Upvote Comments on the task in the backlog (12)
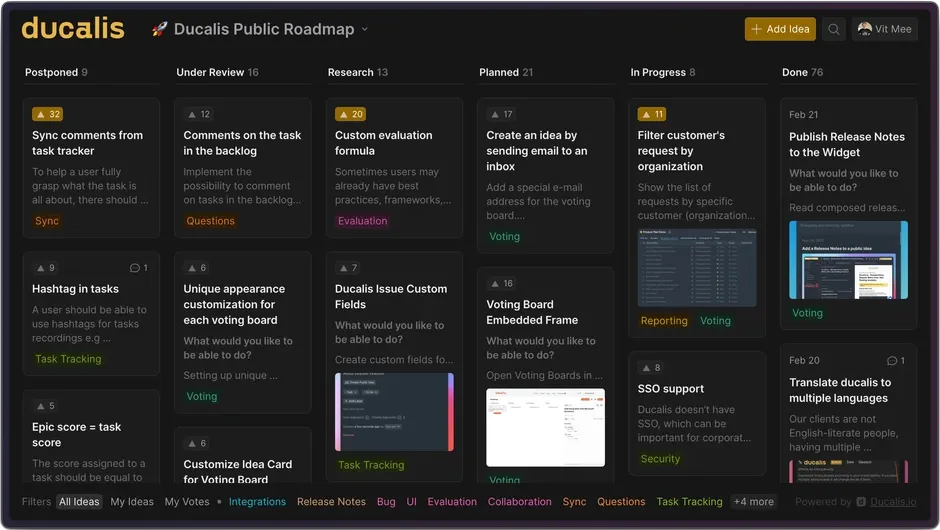The height and width of the screenshot is (530, 940). click(x=200, y=114)
